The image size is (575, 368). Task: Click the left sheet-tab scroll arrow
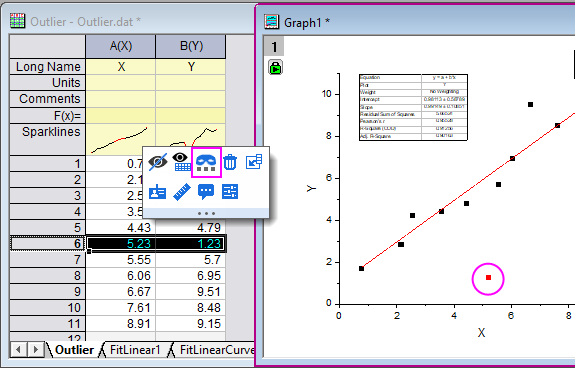click(x=18, y=350)
